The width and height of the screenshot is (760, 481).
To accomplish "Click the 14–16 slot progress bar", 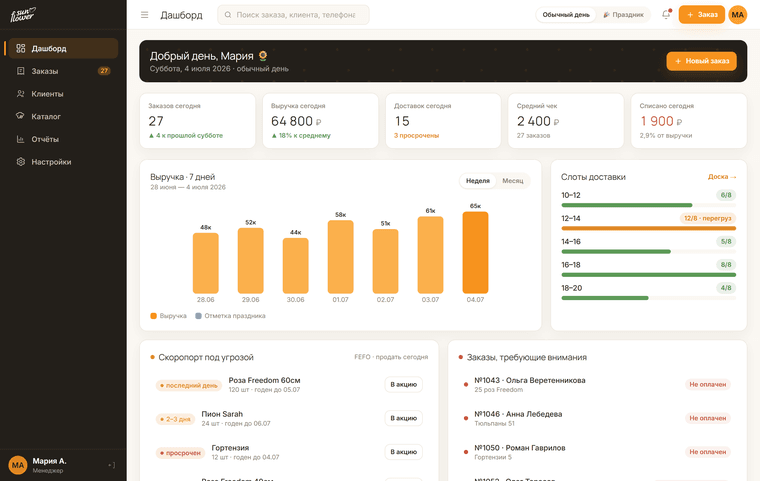I will click(x=649, y=252).
